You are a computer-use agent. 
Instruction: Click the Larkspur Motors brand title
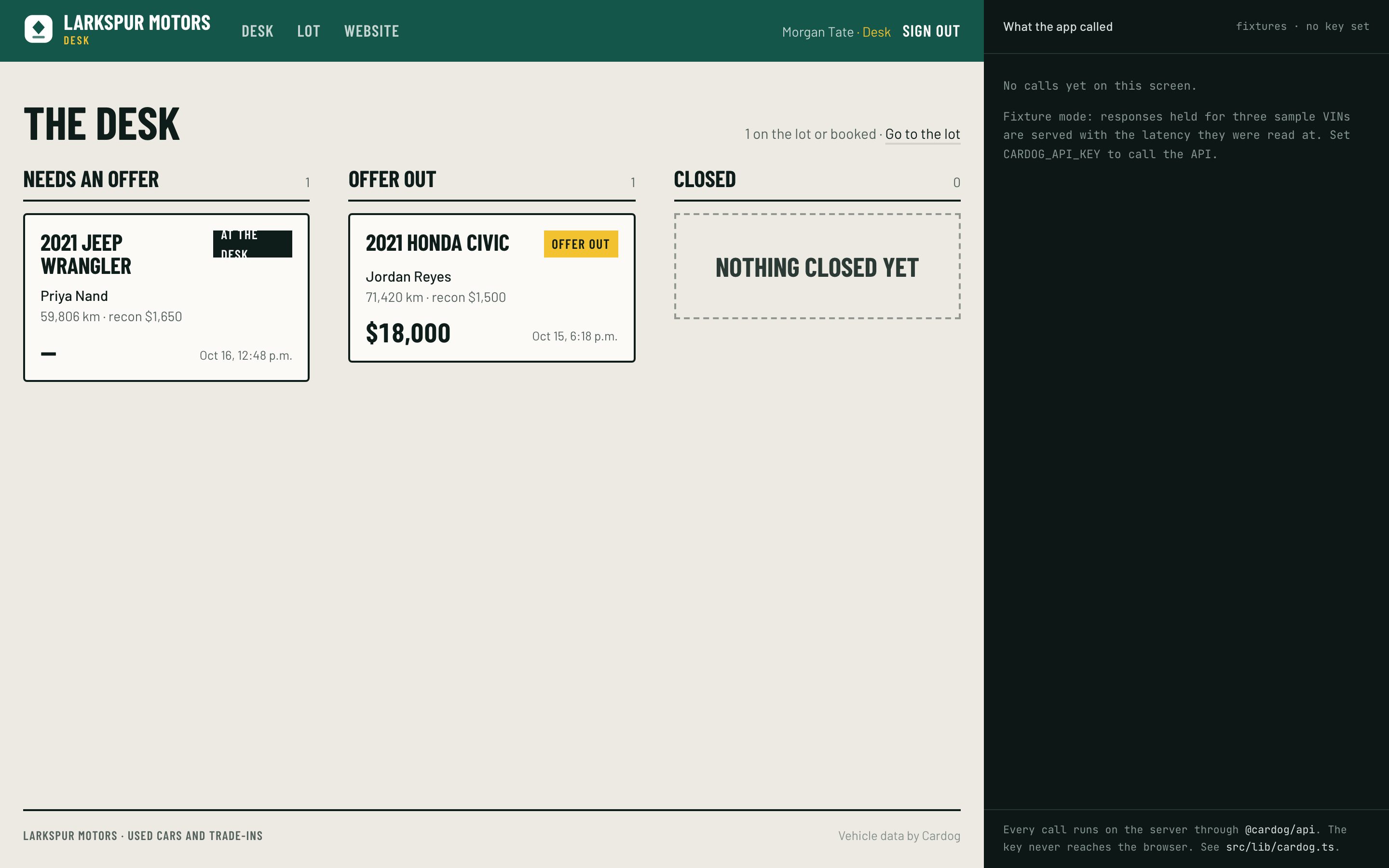tap(137, 23)
